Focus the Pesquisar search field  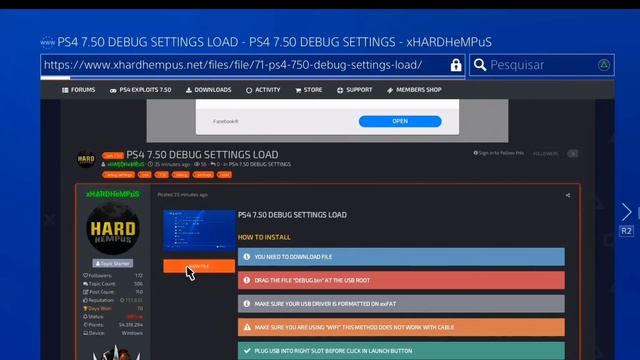(x=542, y=65)
